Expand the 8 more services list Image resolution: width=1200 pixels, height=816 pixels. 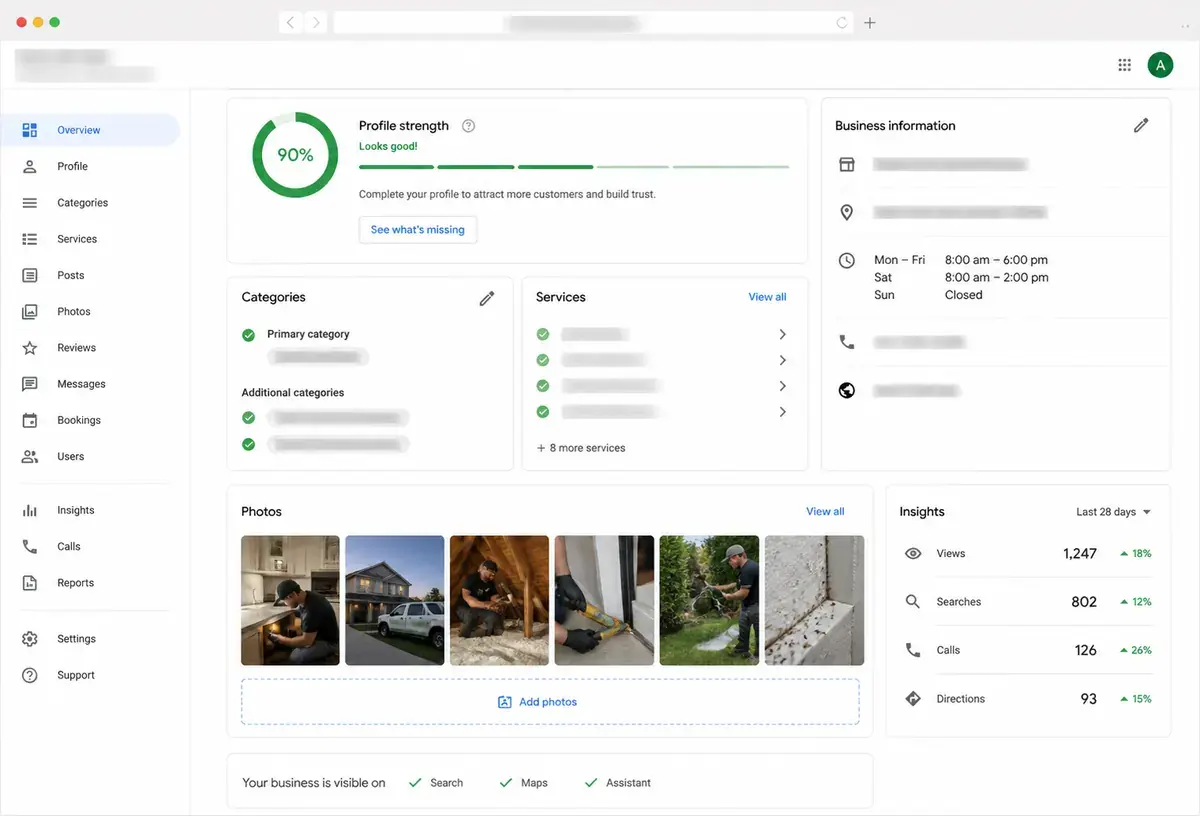(x=581, y=448)
